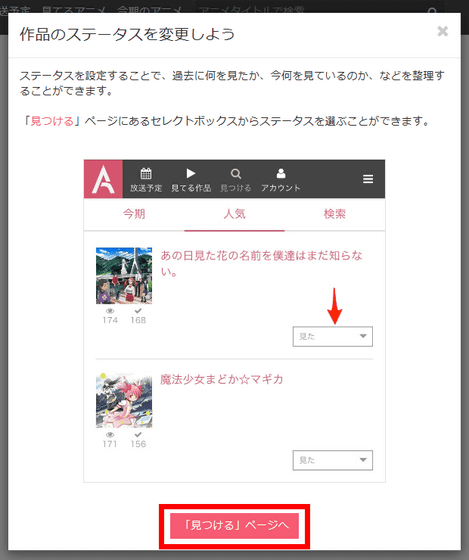Click the eye icon above 171

pyautogui.click(x=110, y=435)
